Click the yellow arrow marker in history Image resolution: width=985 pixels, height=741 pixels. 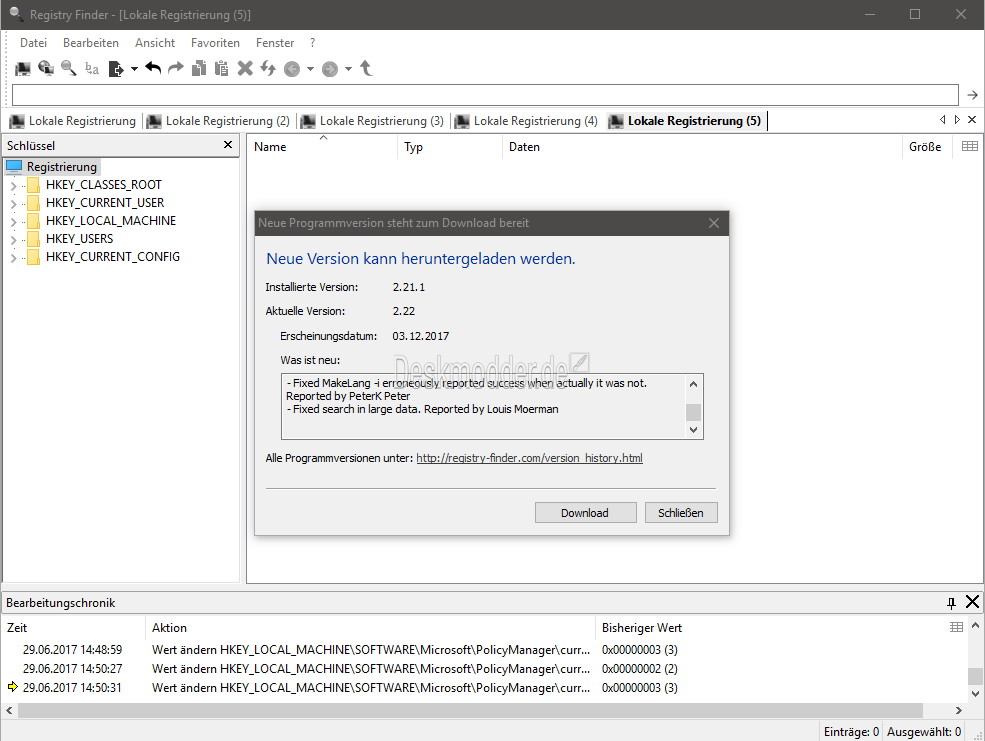(x=13, y=686)
